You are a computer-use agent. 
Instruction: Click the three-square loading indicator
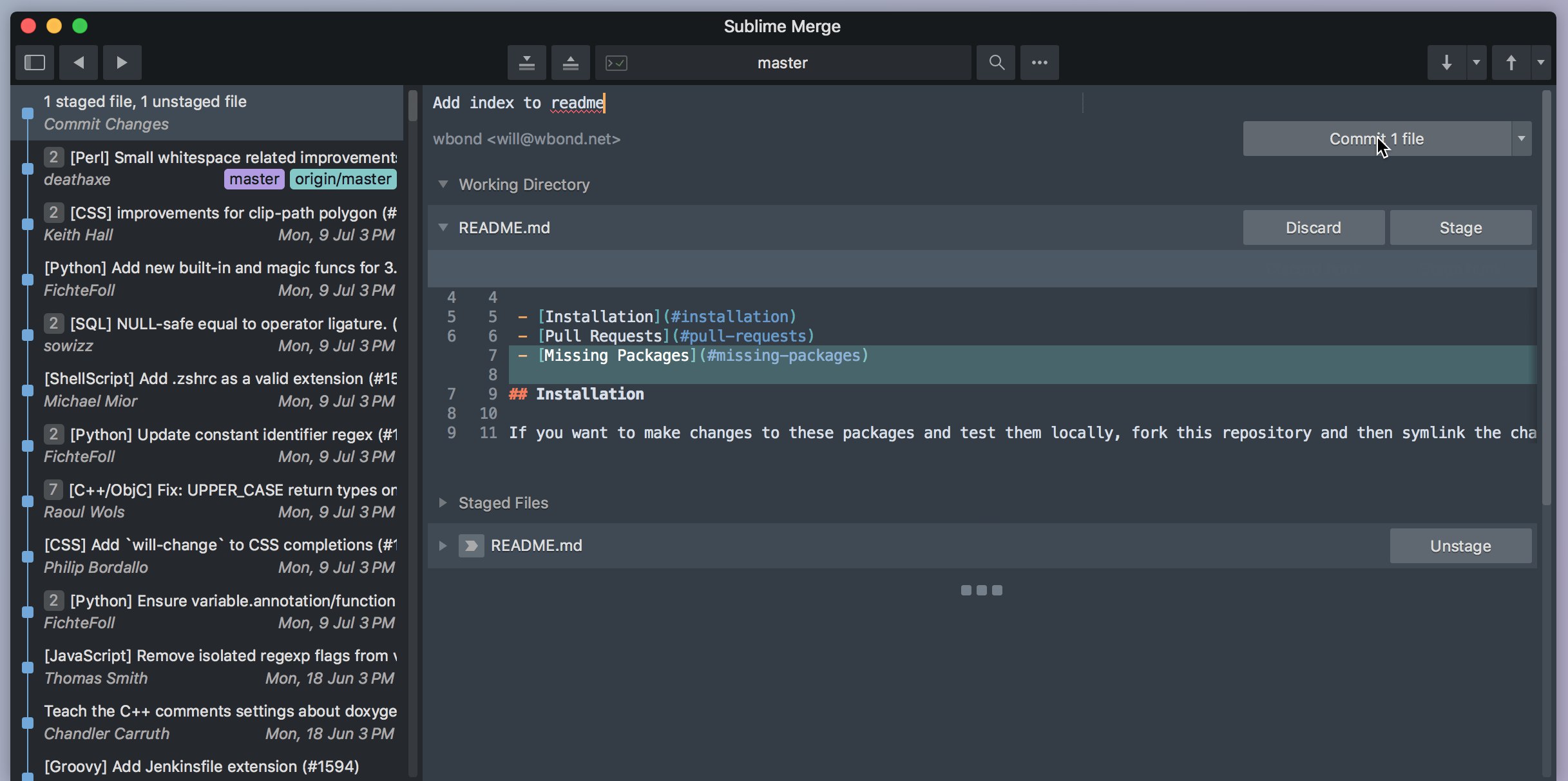tap(982, 590)
